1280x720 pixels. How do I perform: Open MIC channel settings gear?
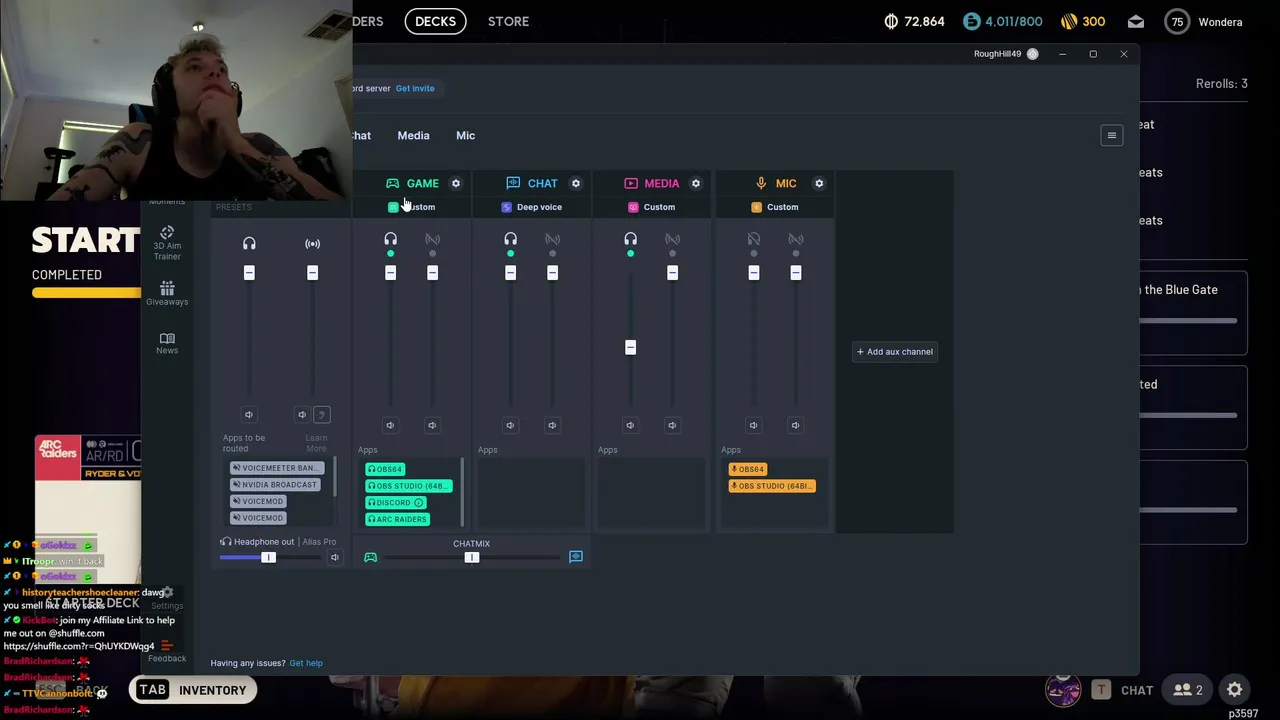(x=819, y=183)
